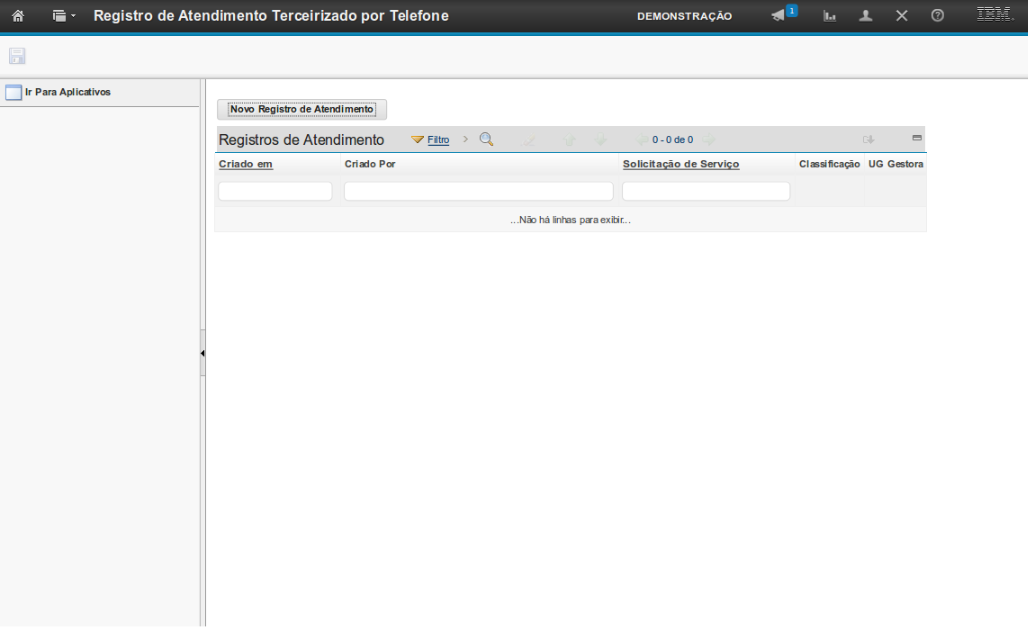This screenshot has height=627, width=1028.
Task: Collapse the left sidebar panel handle
Action: (202, 353)
